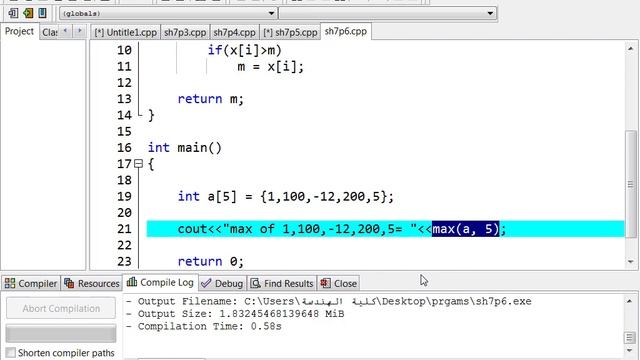Click the 'm = x[i];' assignment line
640x360 pixels.
[x=271, y=67]
